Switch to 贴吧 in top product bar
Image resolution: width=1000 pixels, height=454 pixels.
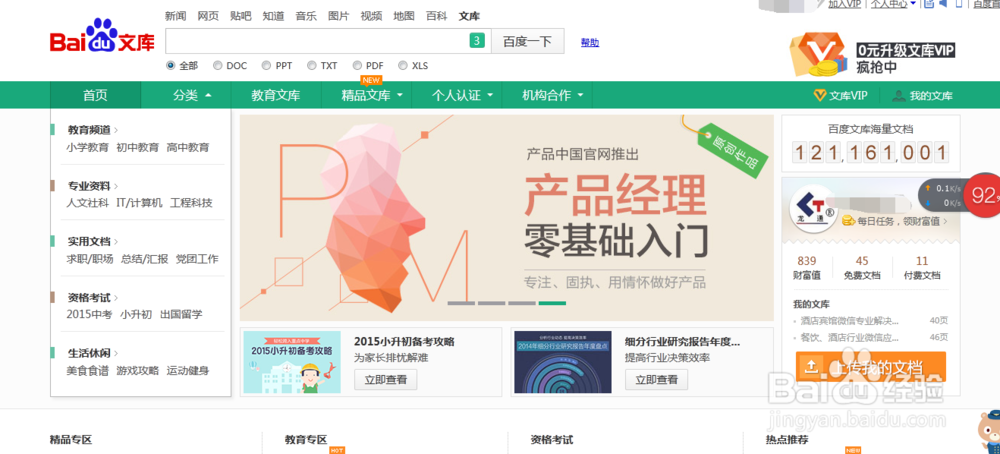point(240,16)
